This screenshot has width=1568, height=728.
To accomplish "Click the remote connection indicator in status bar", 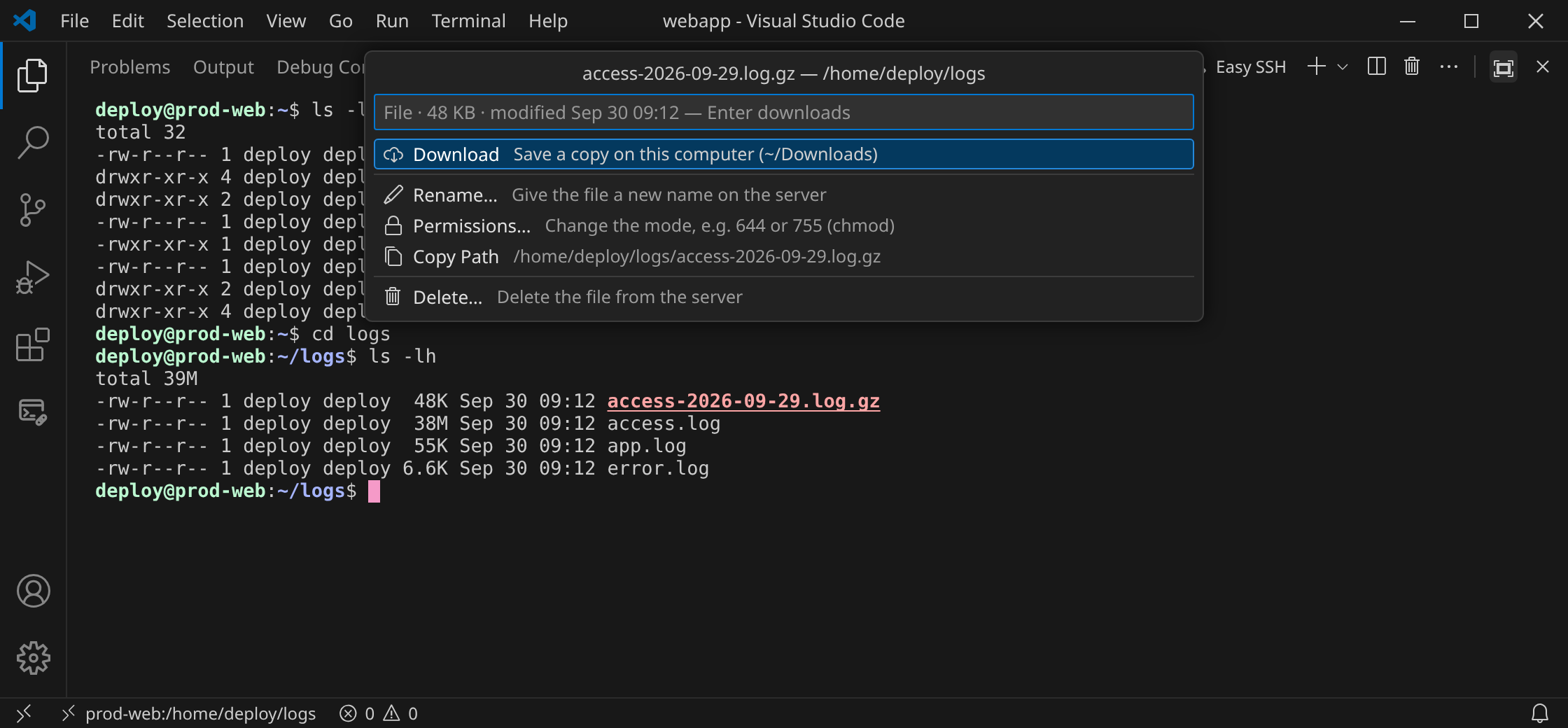I will tap(24, 713).
